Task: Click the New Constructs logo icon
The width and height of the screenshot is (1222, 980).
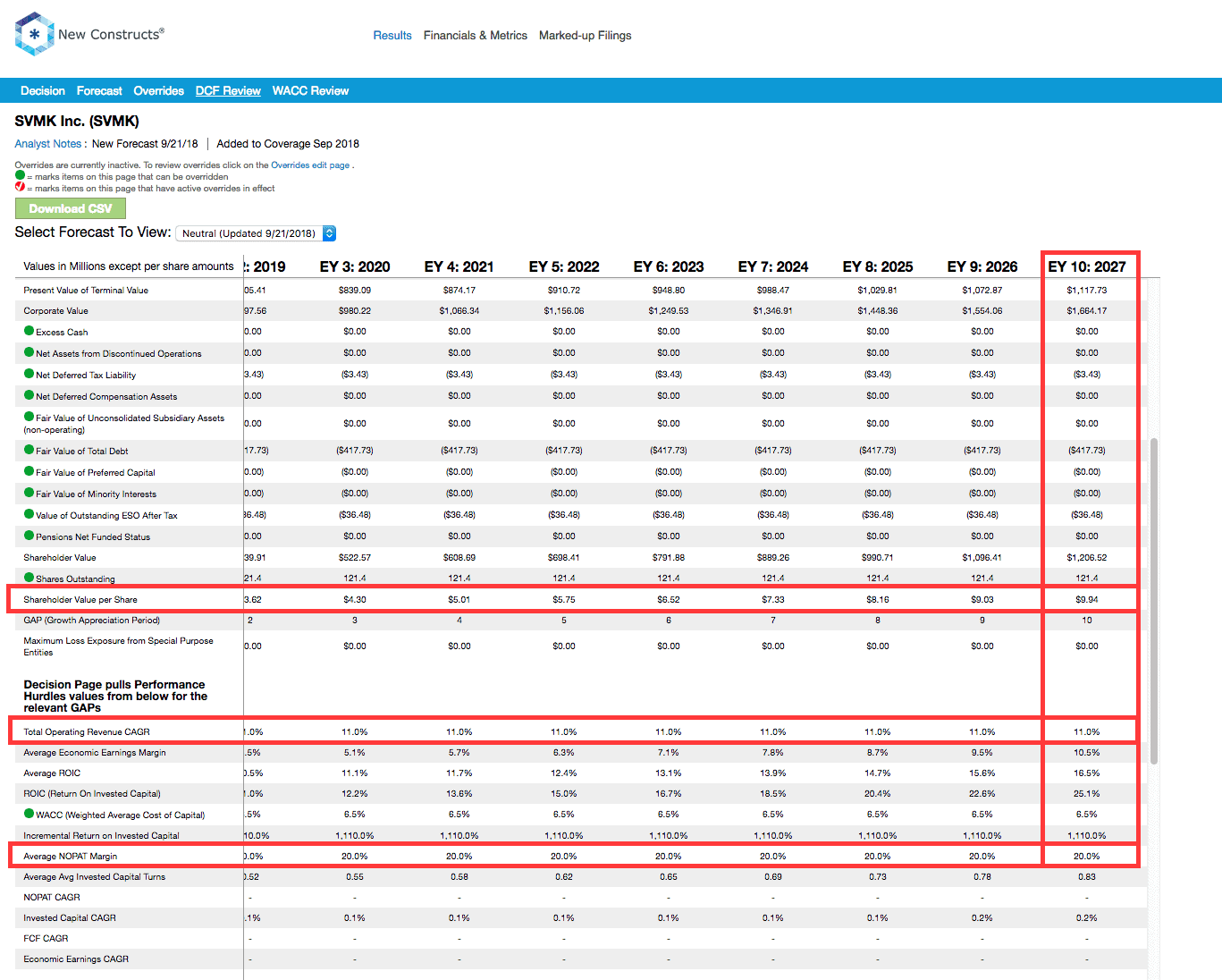Action: [x=35, y=34]
